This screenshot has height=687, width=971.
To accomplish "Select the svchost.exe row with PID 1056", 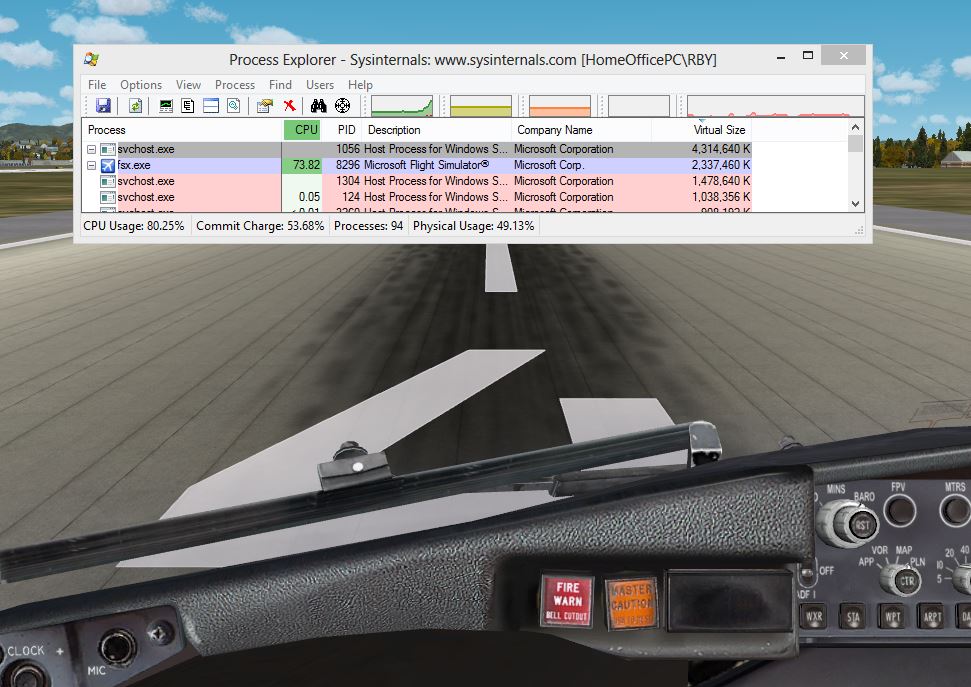I will (417, 149).
